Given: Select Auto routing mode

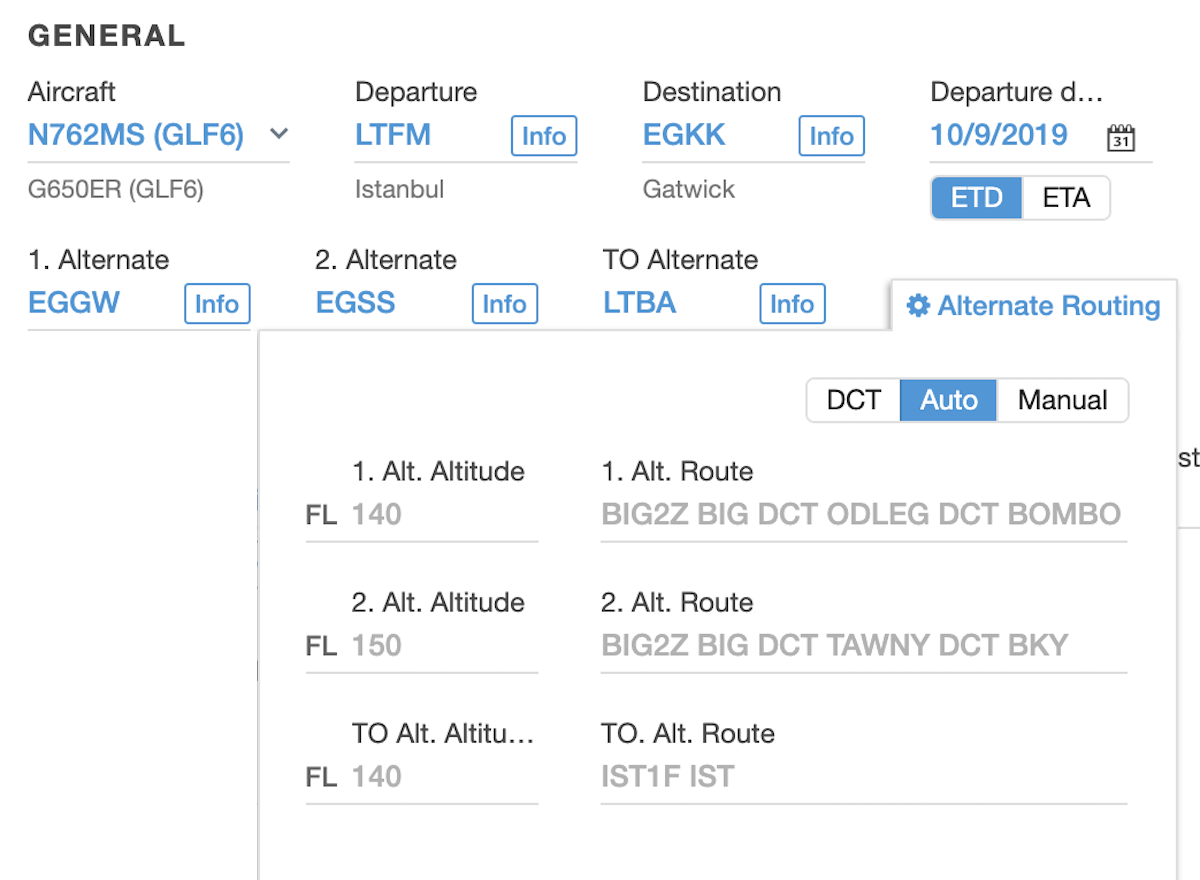Looking at the screenshot, I should (948, 400).
